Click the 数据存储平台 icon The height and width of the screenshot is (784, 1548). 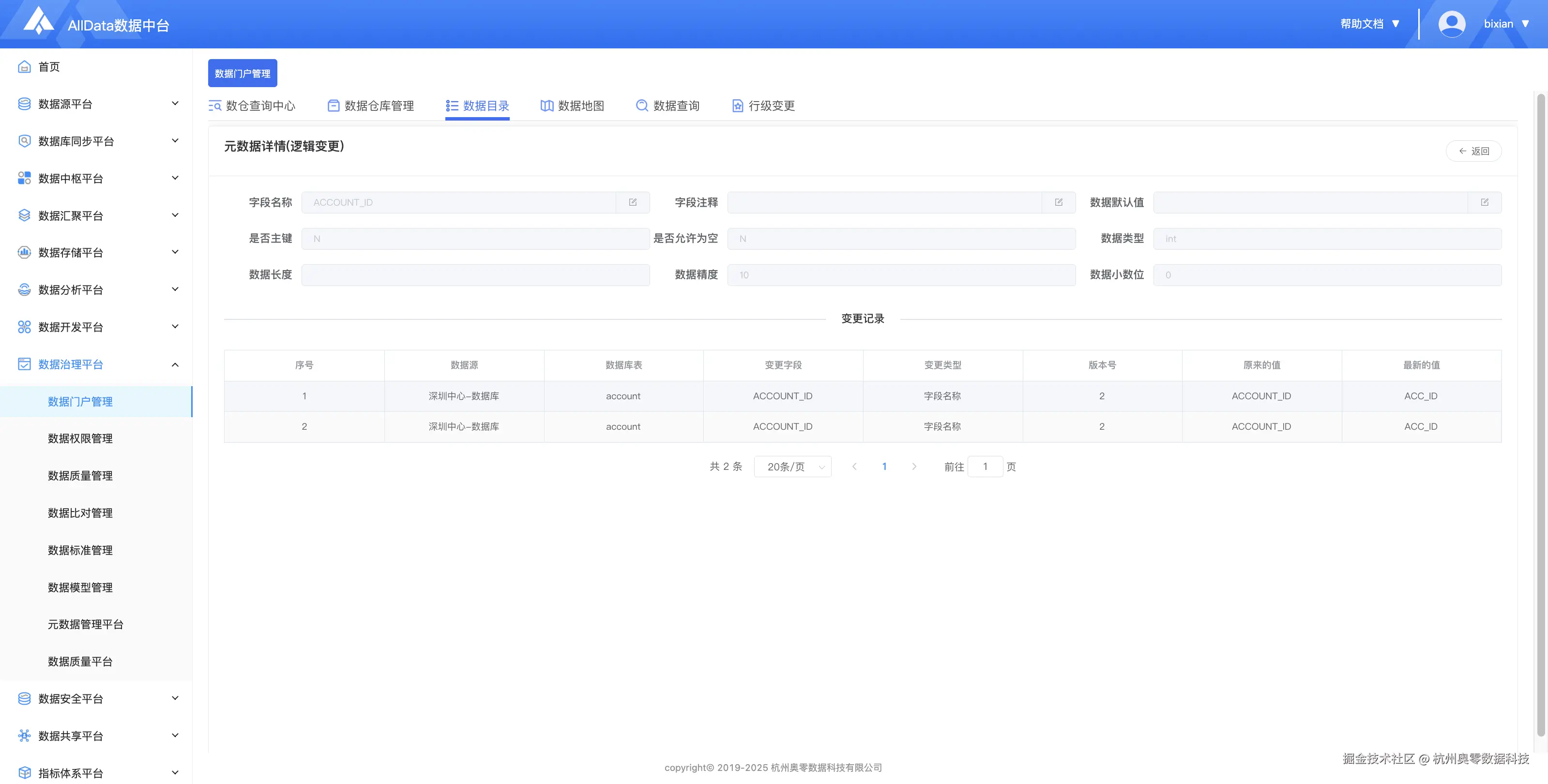tap(24, 252)
